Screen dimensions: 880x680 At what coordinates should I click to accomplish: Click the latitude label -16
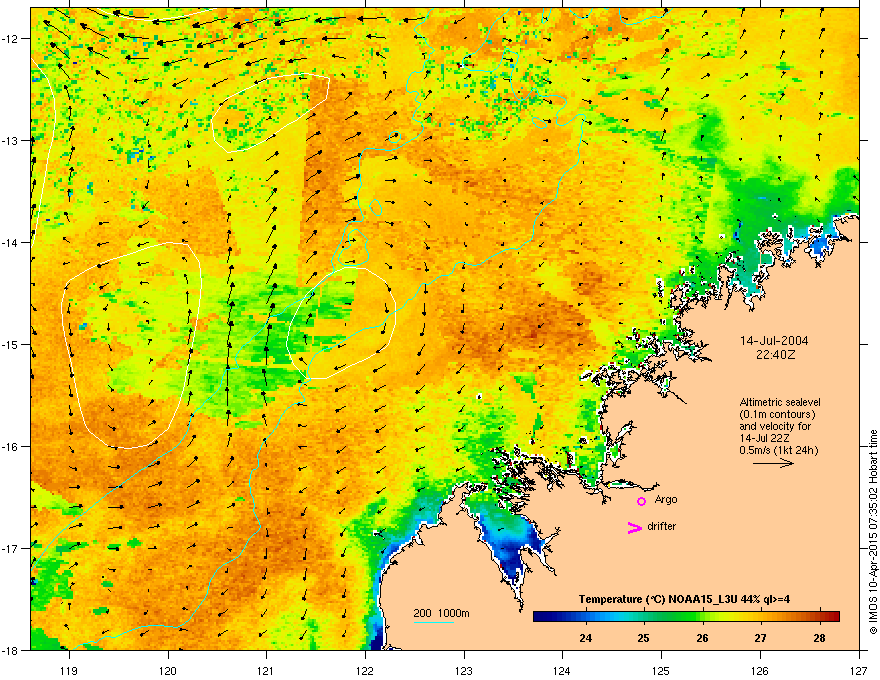(x=10, y=447)
